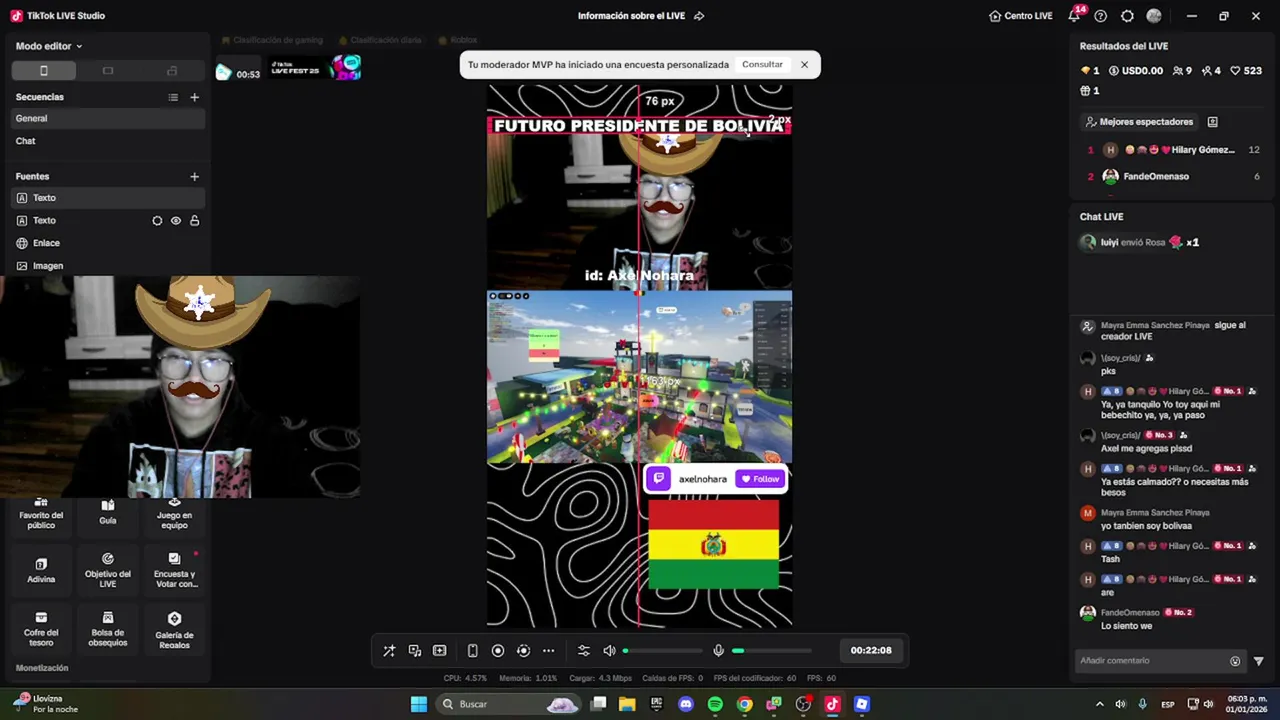Select viewer FandeOmenaso in top viewers

1172,176
